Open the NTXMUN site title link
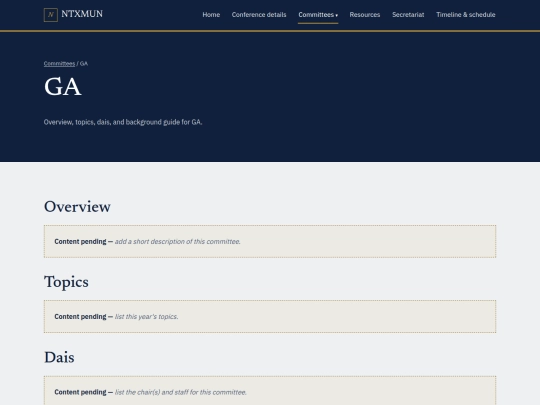Screen dimensions: 540x405 pos(82,14)
